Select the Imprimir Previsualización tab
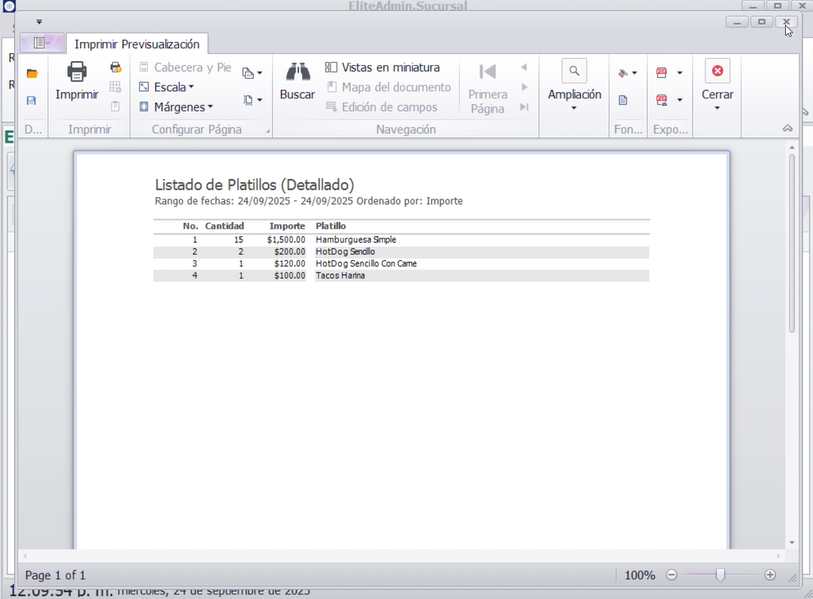This screenshot has height=599, width=813. pyautogui.click(x=137, y=44)
